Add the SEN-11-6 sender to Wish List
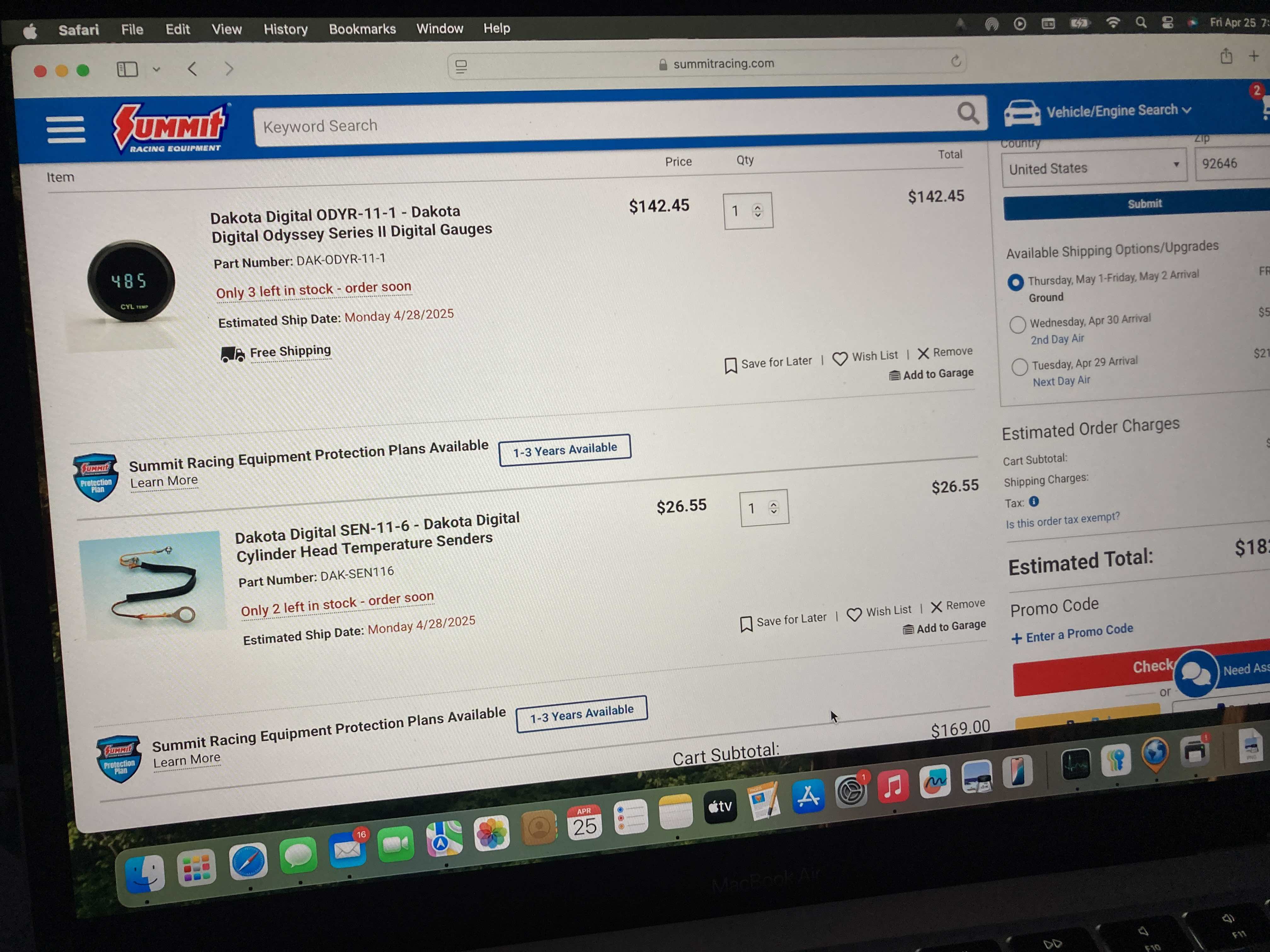The image size is (1270, 952). point(879,612)
